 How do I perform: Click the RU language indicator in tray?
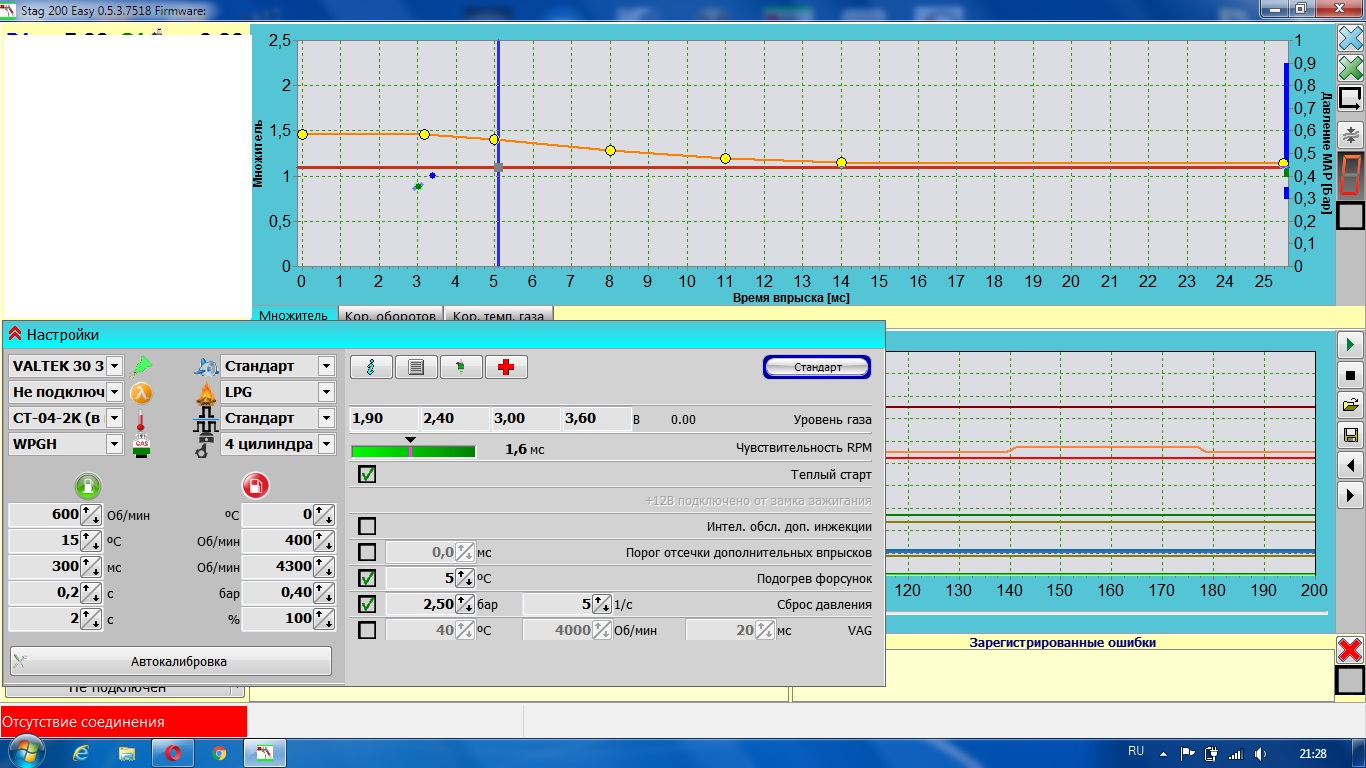coord(1136,751)
